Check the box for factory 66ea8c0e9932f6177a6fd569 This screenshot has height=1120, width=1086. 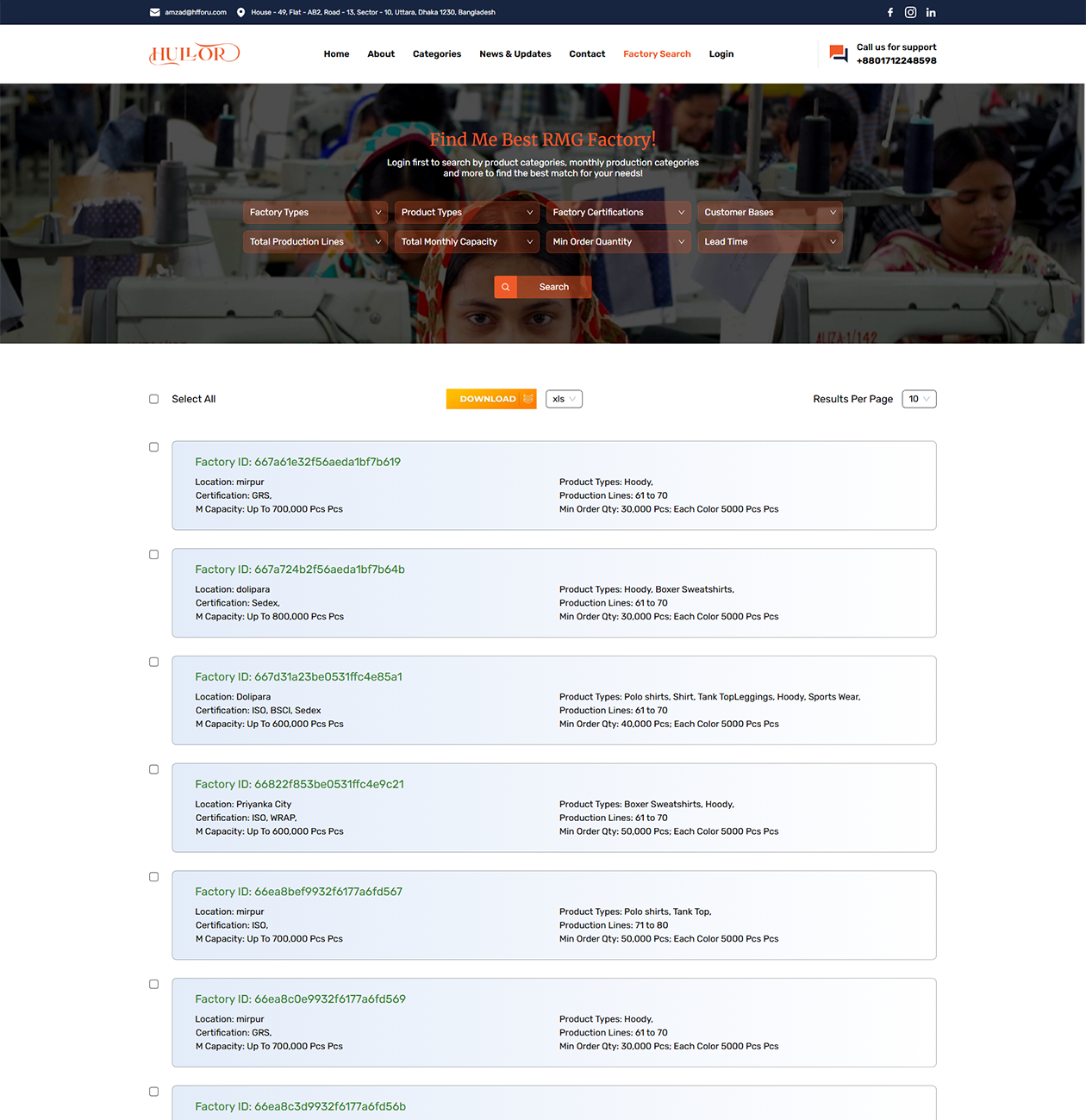[154, 985]
